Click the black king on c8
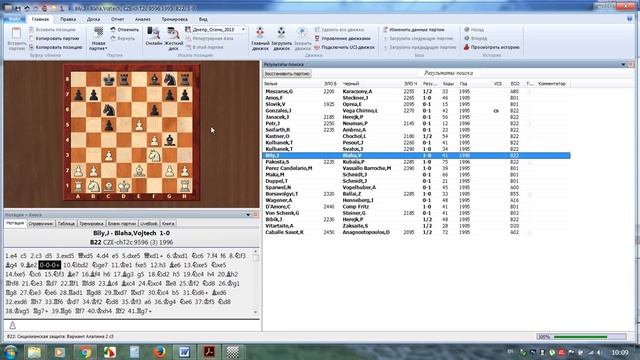Image resolution: width=640 pixels, height=360 pixels. coord(109,79)
